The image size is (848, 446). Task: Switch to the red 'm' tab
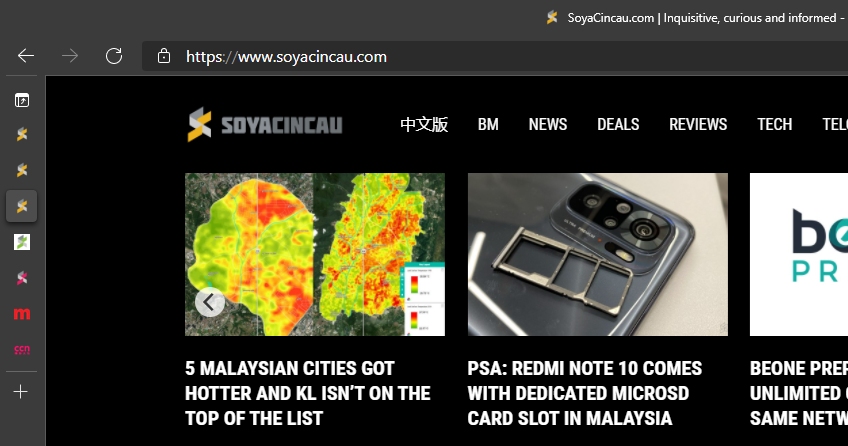click(x=22, y=314)
